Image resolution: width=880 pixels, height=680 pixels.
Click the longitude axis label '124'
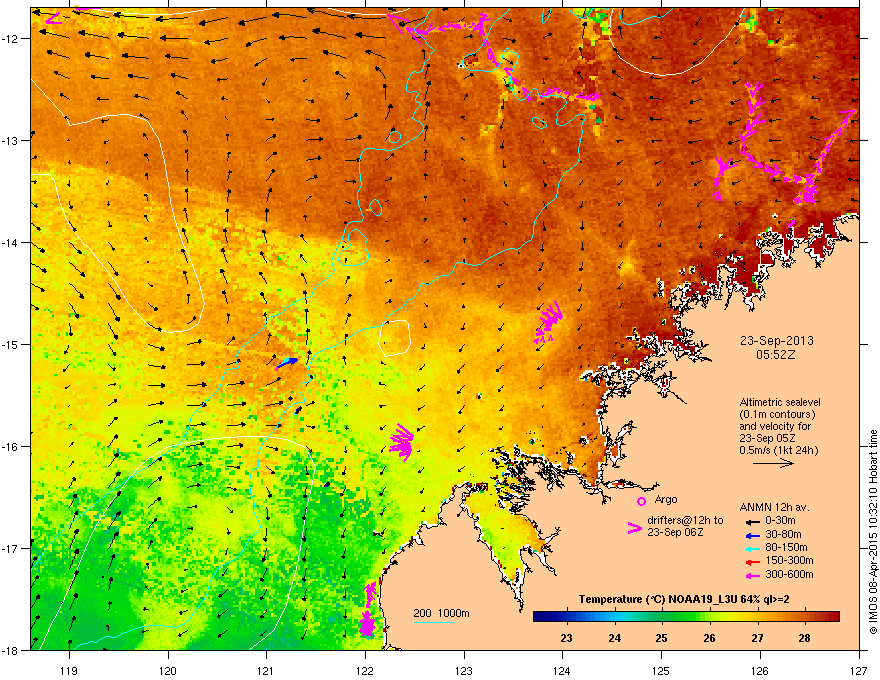(562, 671)
